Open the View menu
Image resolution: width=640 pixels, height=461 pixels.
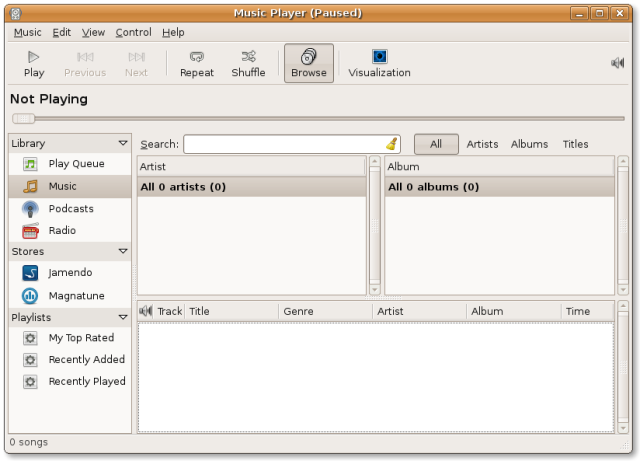click(x=93, y=32)
